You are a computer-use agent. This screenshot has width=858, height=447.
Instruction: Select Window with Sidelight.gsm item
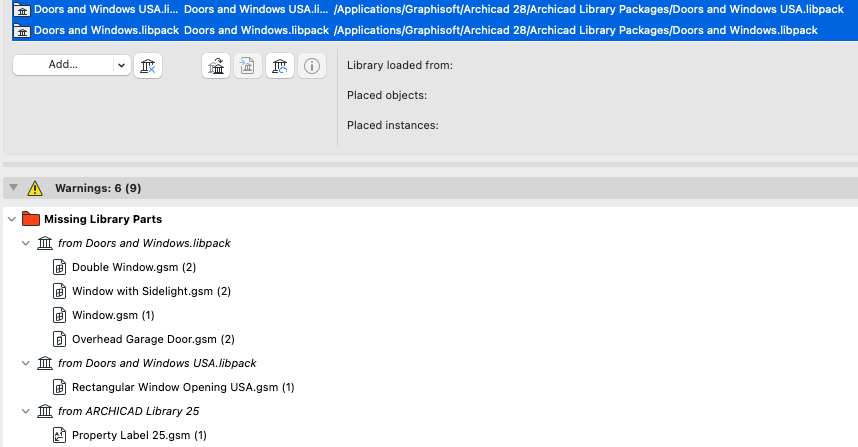150,291
